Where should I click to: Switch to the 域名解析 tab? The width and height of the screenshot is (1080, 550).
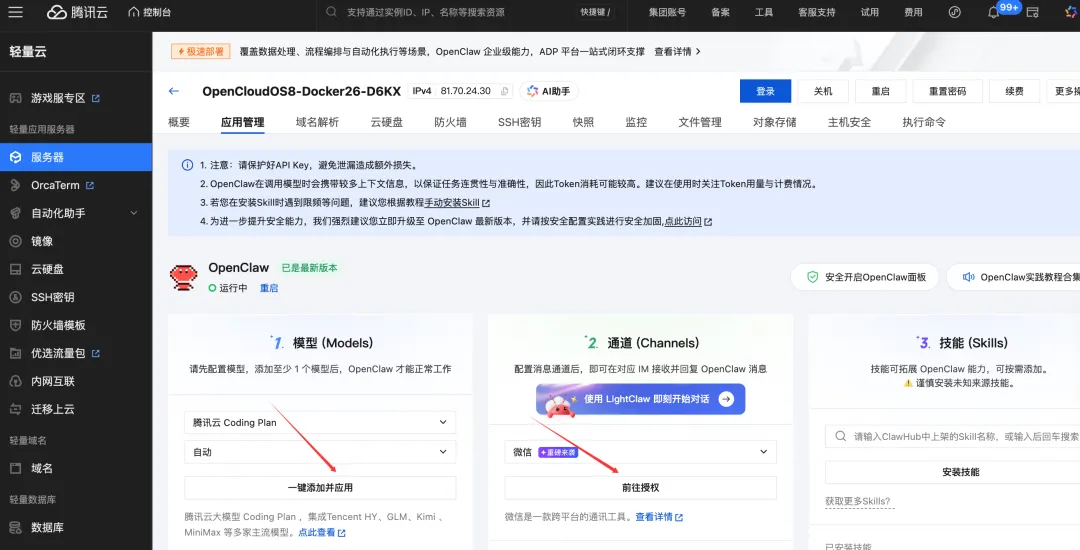[x=318, y=122]
